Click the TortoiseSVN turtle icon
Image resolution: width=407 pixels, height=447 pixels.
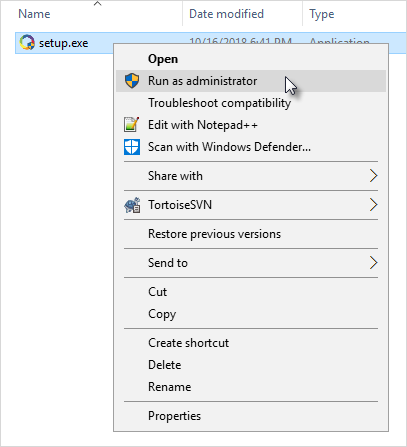(132, 205)
